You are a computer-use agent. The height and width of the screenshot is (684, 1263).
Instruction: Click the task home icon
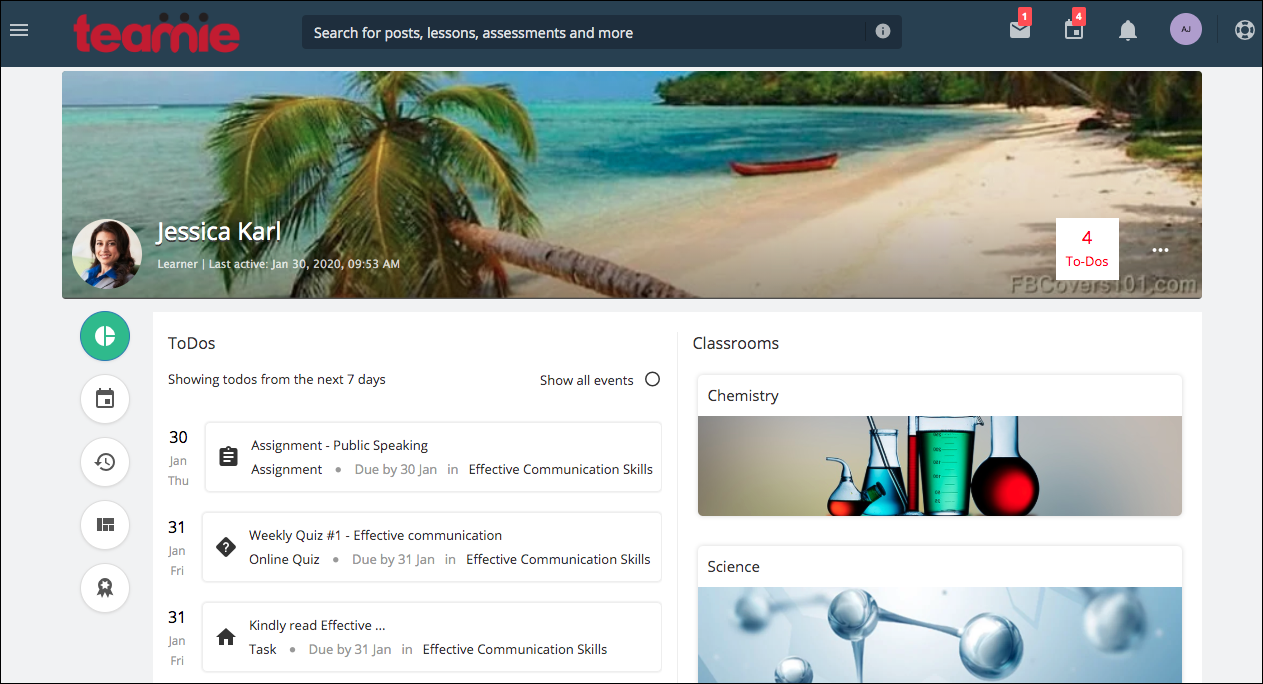(x=226, y=637)
